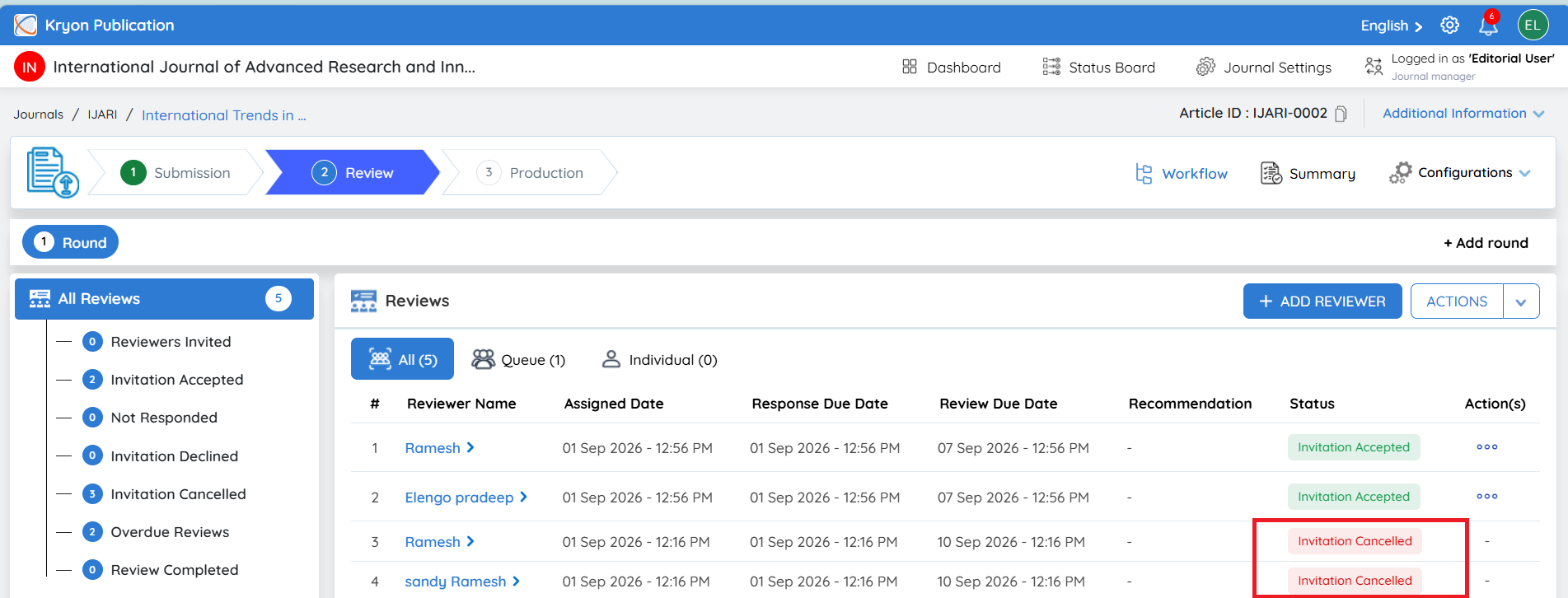Filter by Reviewers Invited
The height and width of the screenshot is (598, 1568).
click(x=157, y=342)
